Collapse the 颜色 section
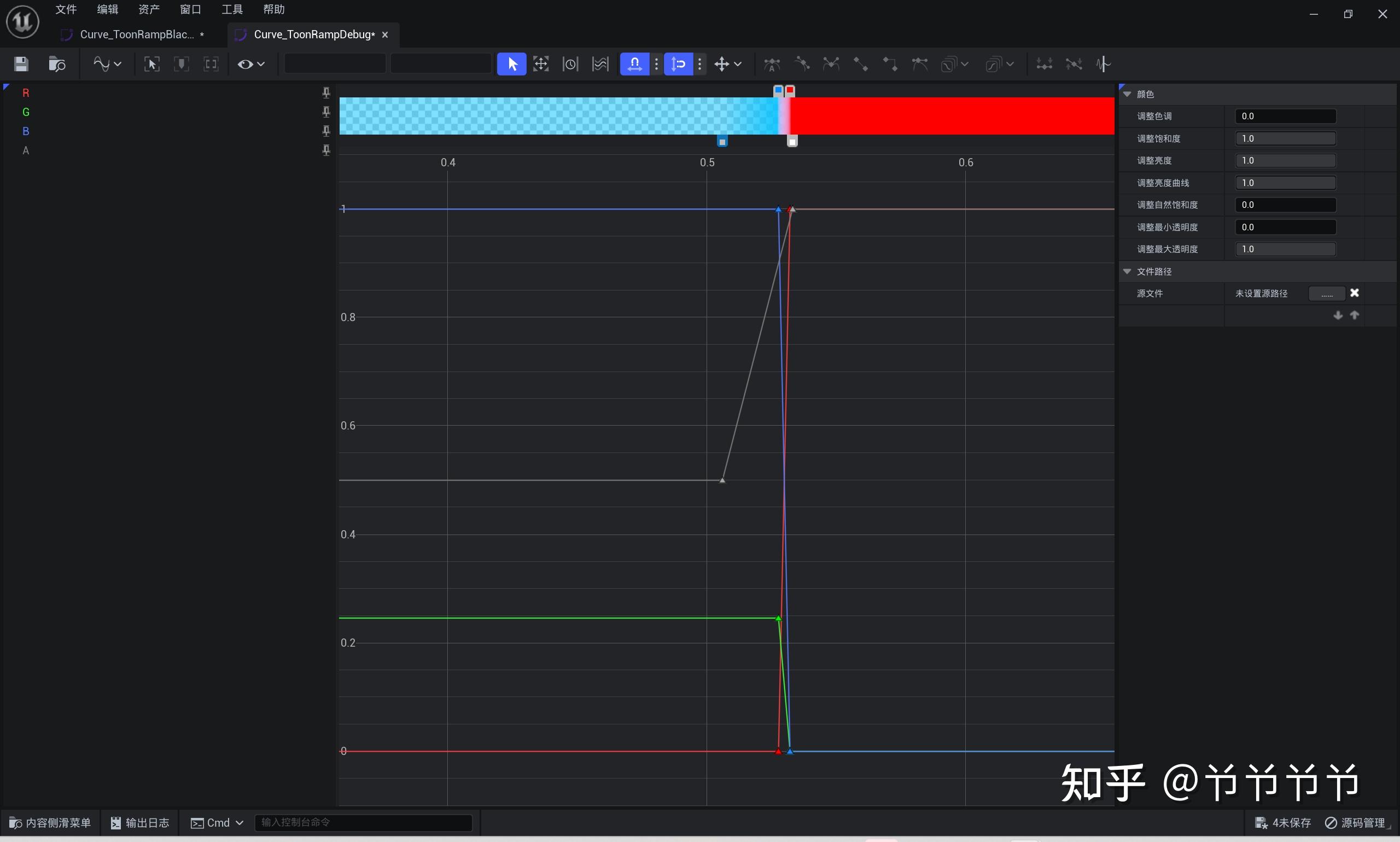The height and width of the screenshot is (842, 1400). pyautogui.click(x=1127, y=94)
